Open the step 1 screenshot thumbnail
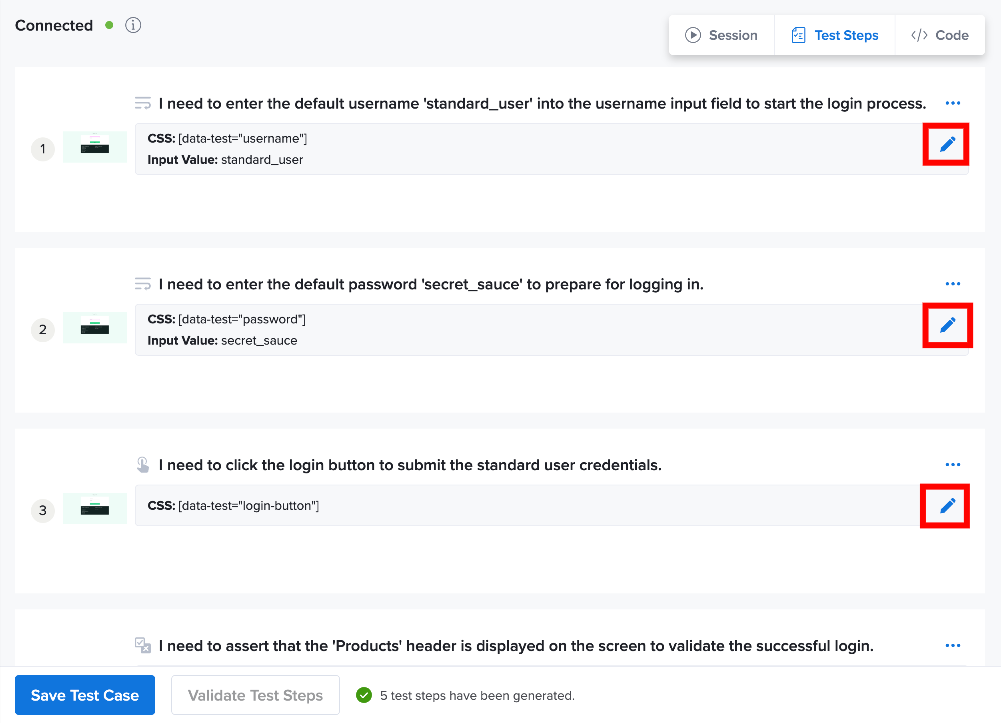 pos(94,147)
